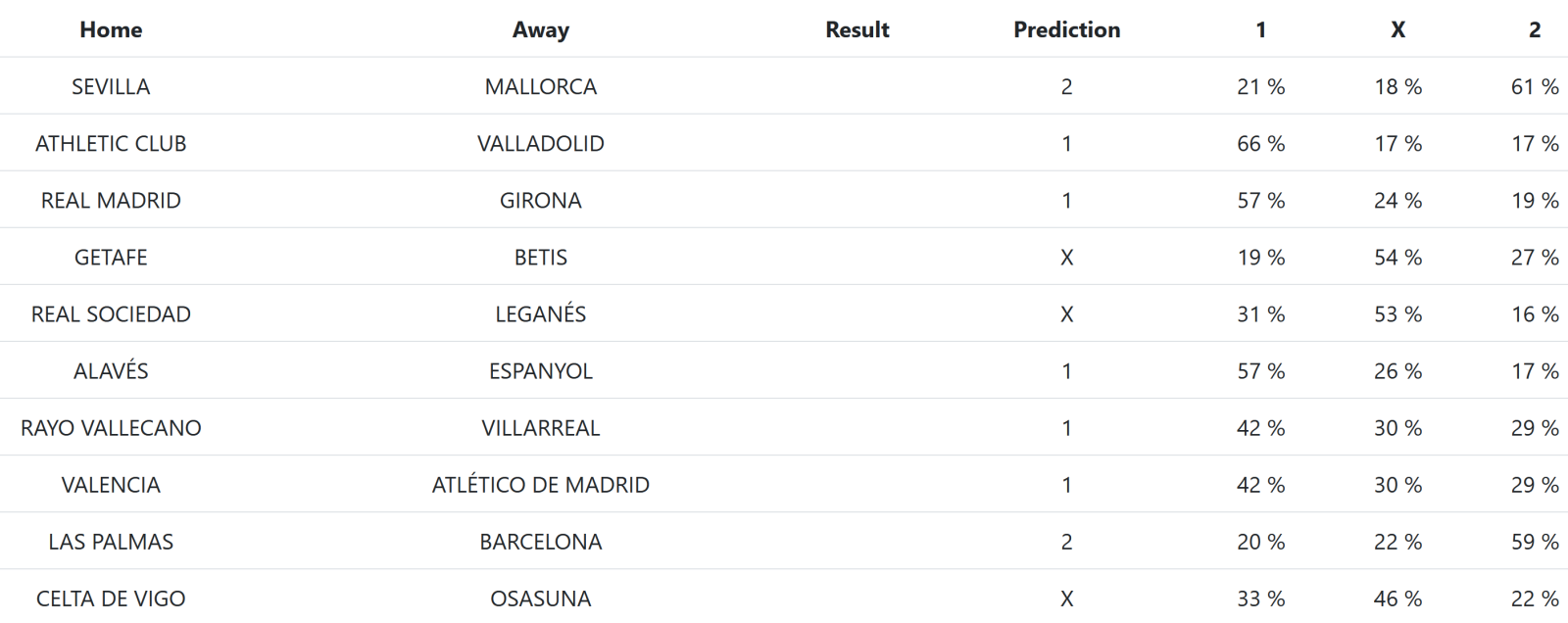The height and width of the screenshot is (623, 1568).
Task: Click GETAFE home team cell
Action: (x=111, y=257)
